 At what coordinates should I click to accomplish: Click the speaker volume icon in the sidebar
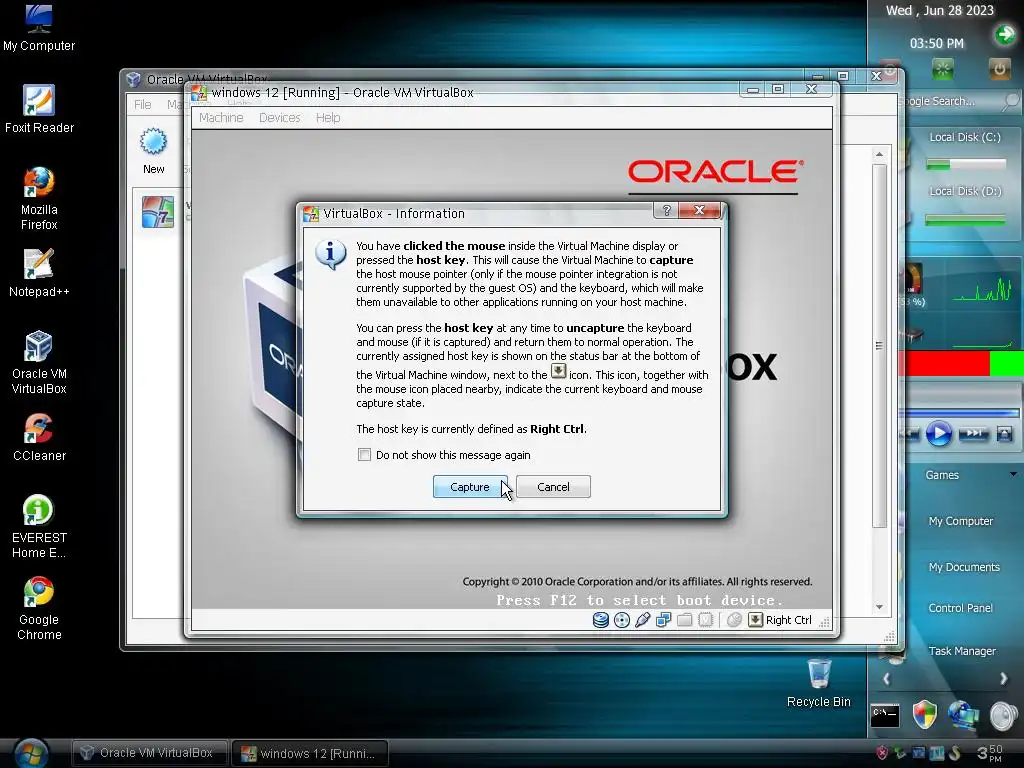pyautogui.click(x=1004, y=716)
